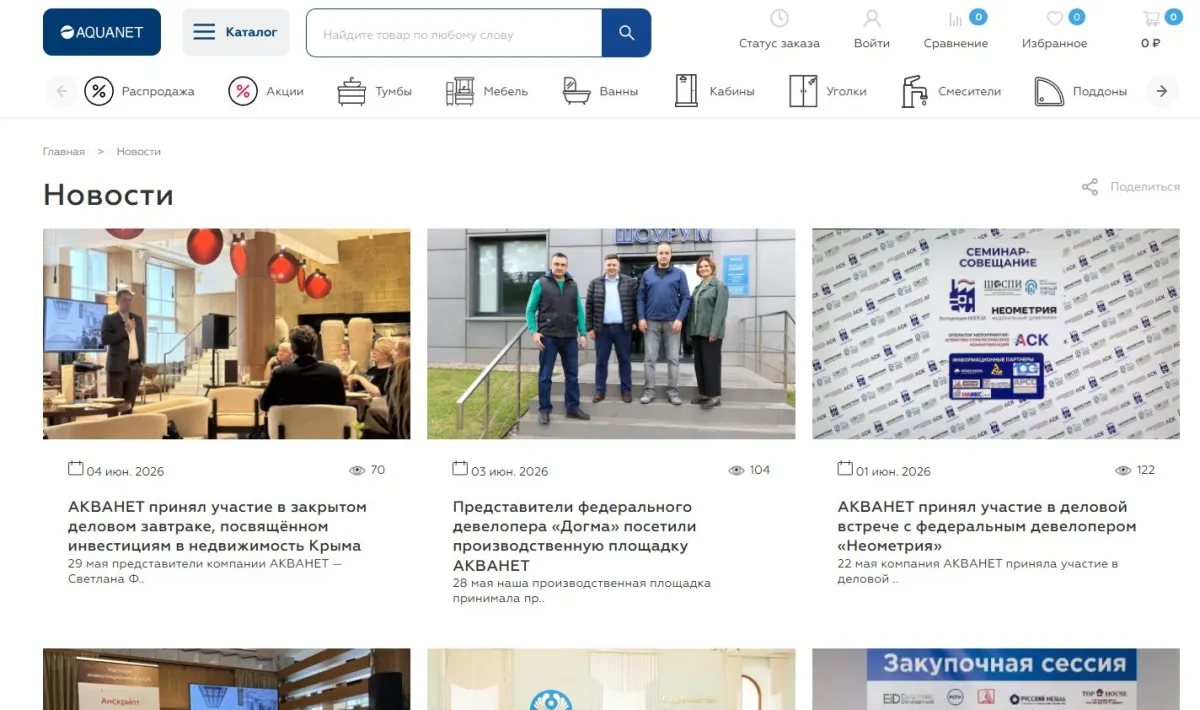This screenshot has width=1200, height=710.
Task: Click calendar icon beside 04 июн. 2026
Action: click(75, 468)
